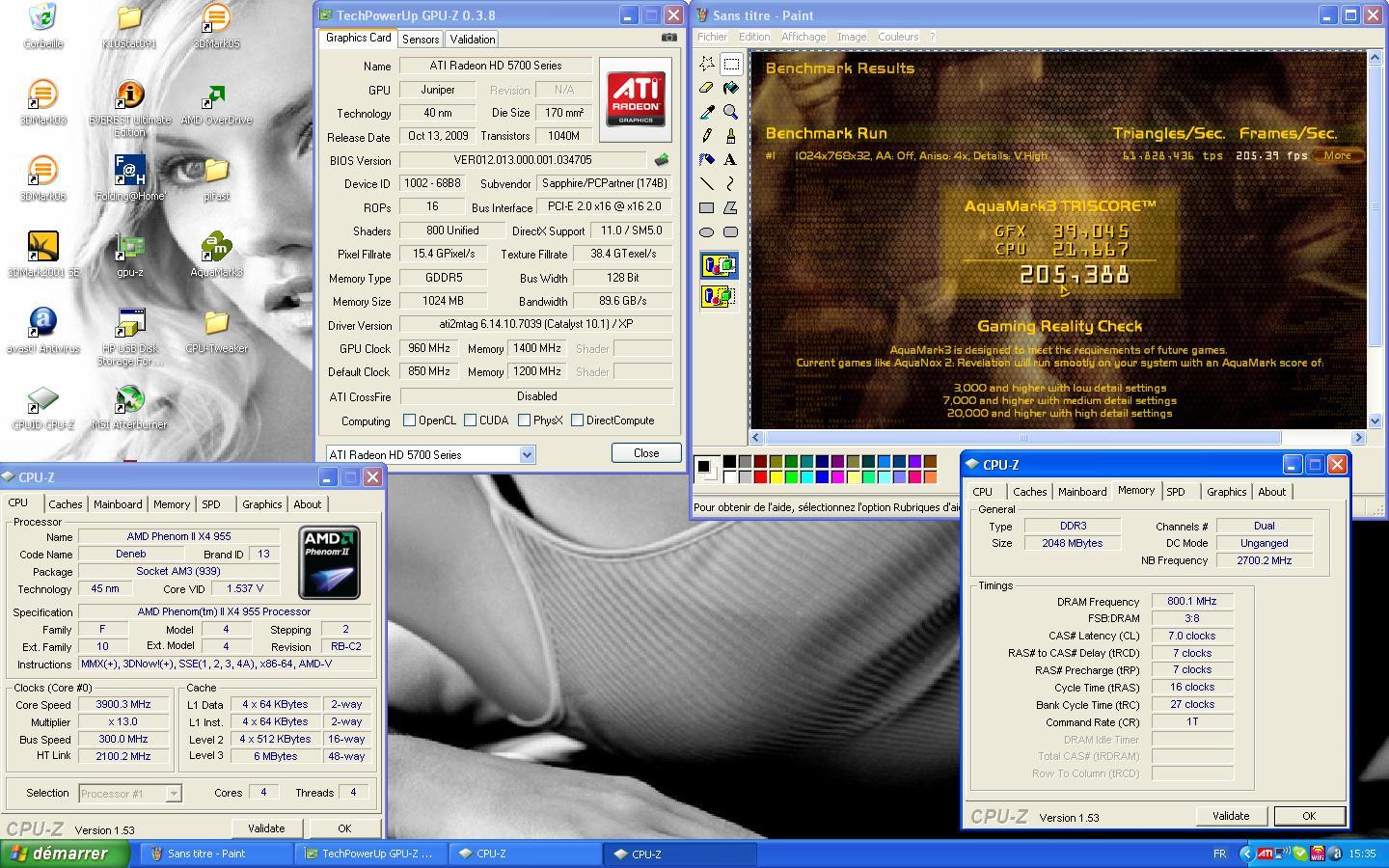Toggle the CUDA checkbox in GPU-Z
The image size is (1389, 868).
(x=470, y=420)
